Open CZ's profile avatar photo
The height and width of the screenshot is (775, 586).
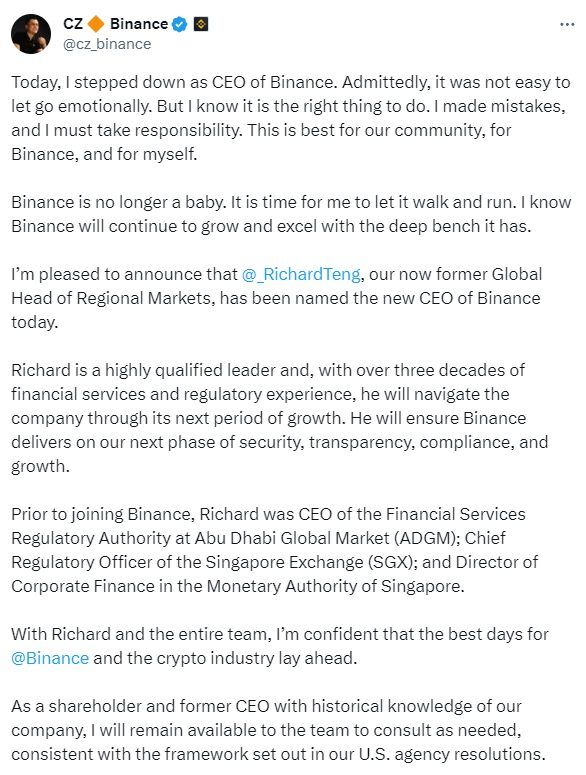pos(31,34)
